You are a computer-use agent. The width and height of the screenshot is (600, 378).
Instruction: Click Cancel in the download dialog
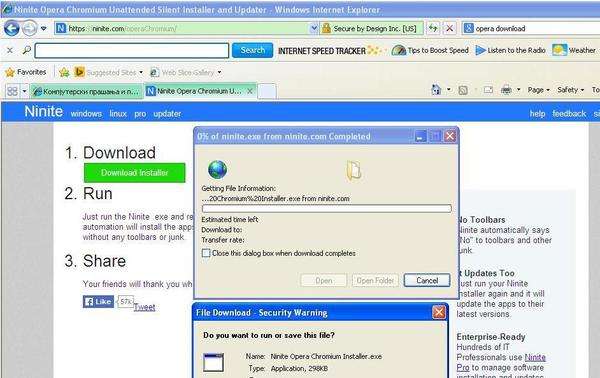427,280
